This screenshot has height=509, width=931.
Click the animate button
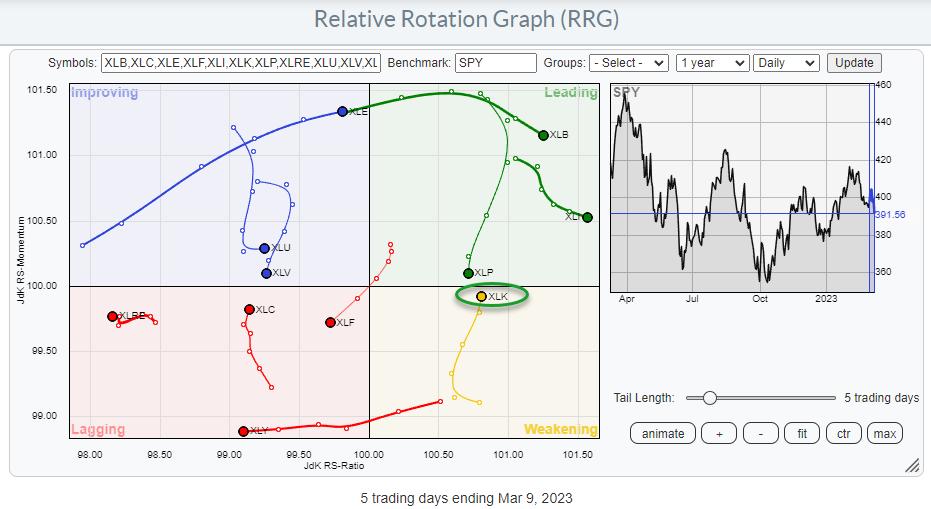663,433
